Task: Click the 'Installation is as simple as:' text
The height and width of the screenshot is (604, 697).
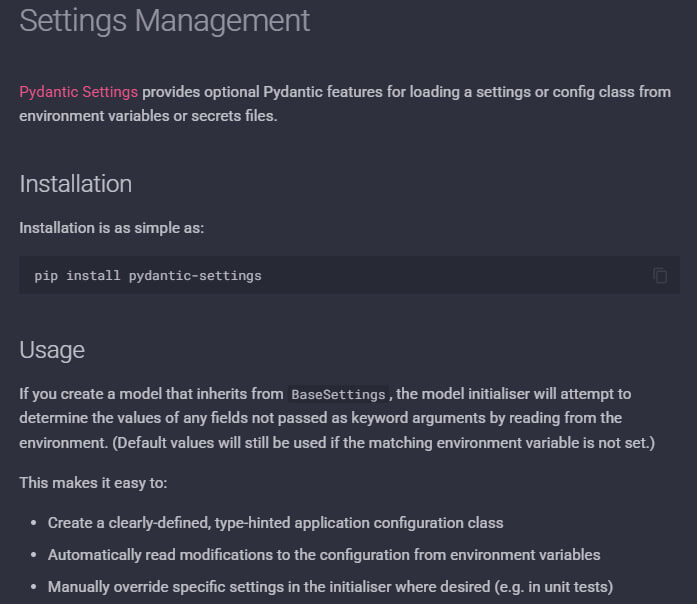Action: (x=112, y=228)
